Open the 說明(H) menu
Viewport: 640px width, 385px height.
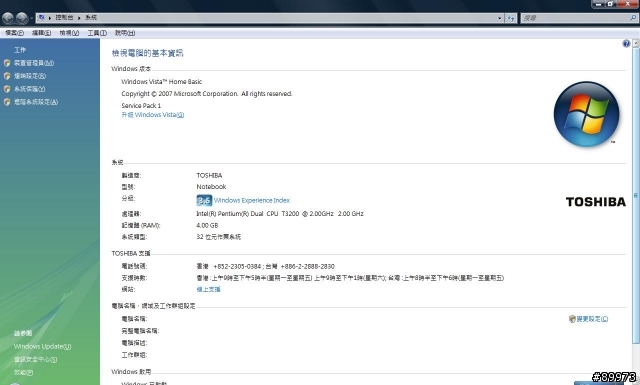pos(125,33)
